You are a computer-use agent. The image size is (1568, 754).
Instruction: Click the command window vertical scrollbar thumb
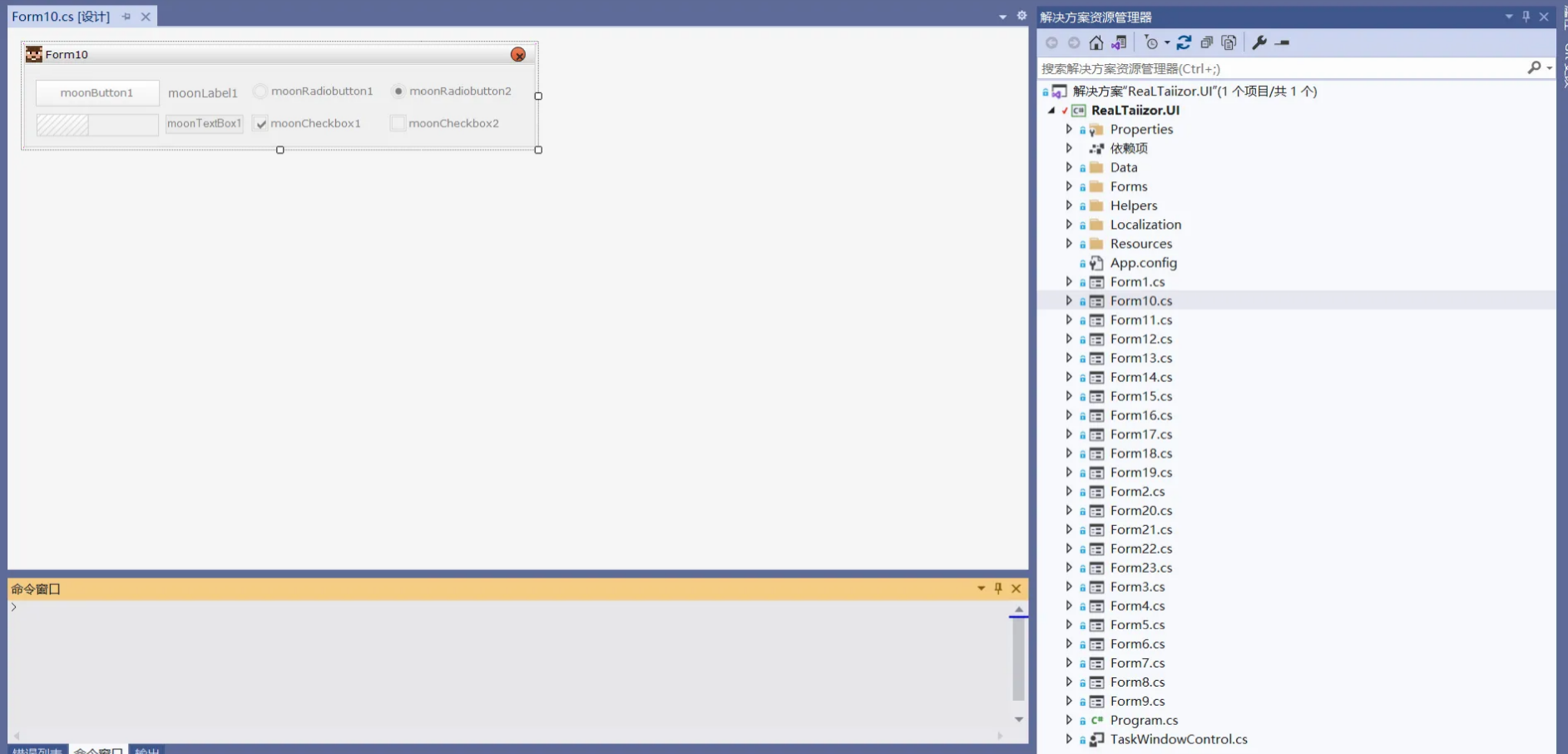(1018, 658)
